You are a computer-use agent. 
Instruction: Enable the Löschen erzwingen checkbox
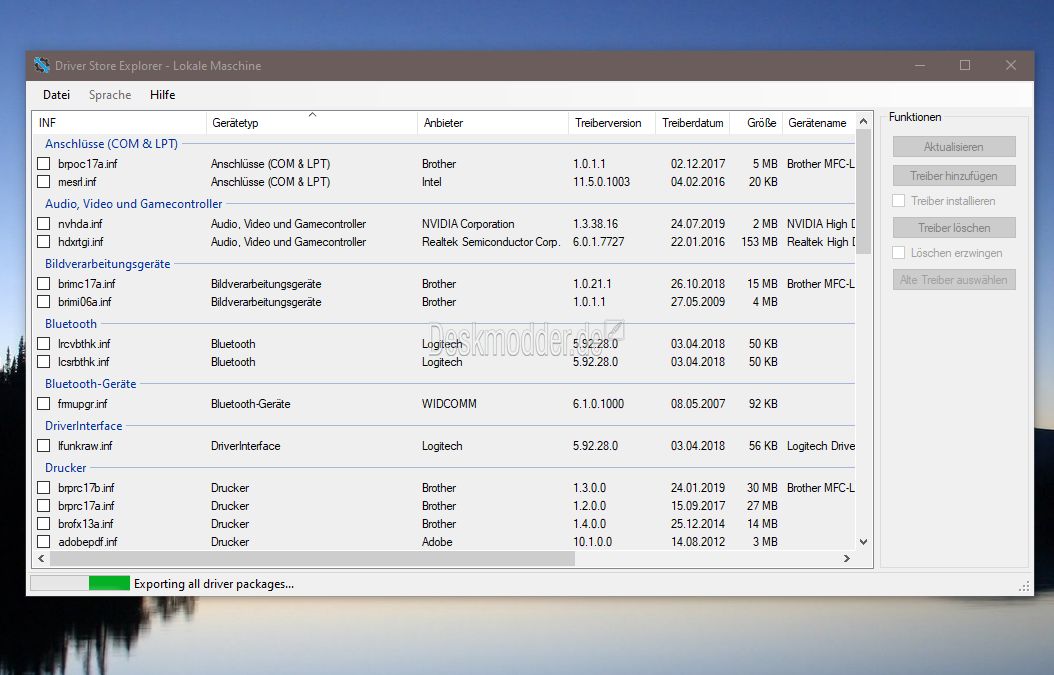point(899,253)
